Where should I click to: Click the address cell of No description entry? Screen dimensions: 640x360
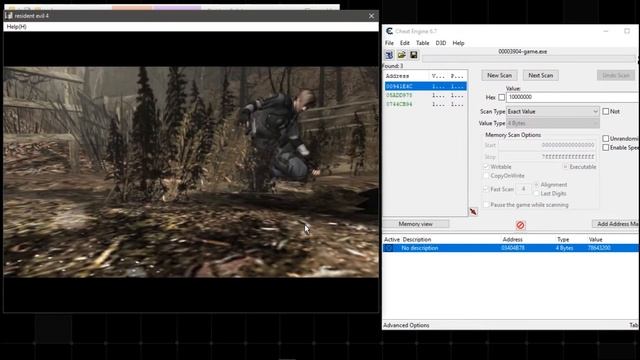point(513,248)
